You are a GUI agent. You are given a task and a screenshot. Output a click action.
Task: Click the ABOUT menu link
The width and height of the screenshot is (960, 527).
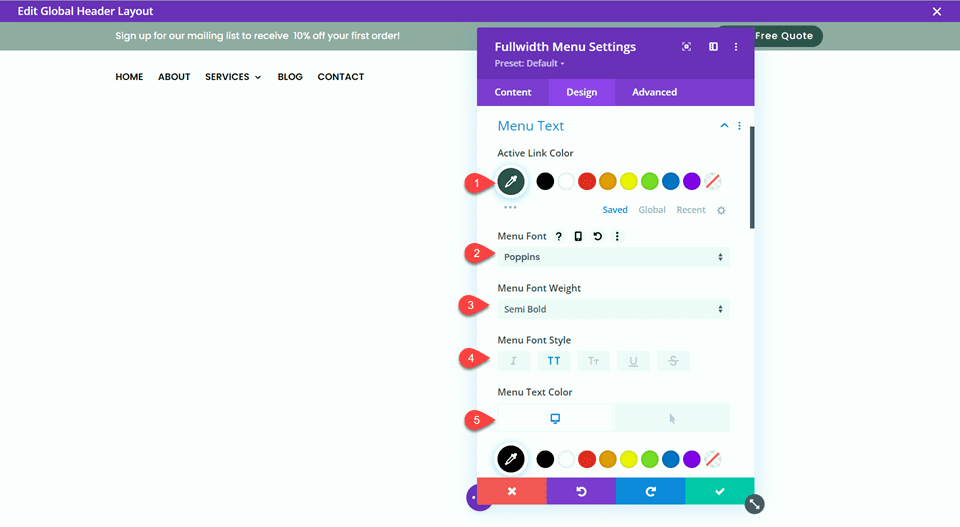coord(174,77)
